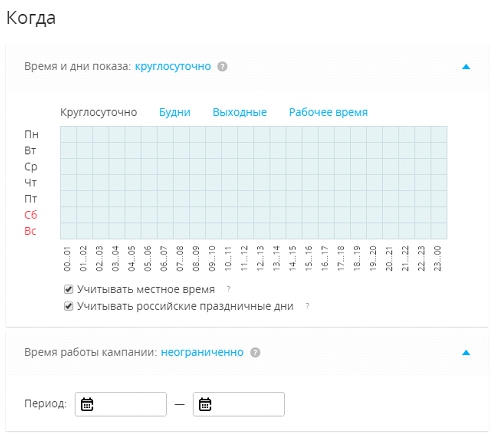Select the Круглосуточно schedule preset

(99, 112)
